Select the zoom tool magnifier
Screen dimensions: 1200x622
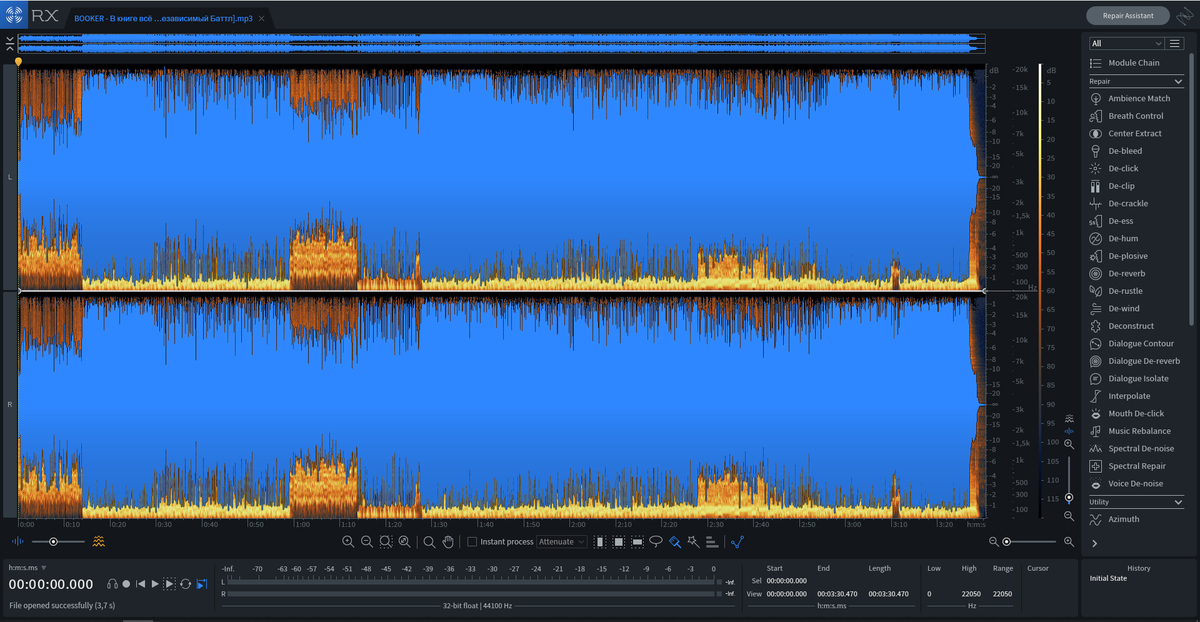coord(429,541)
